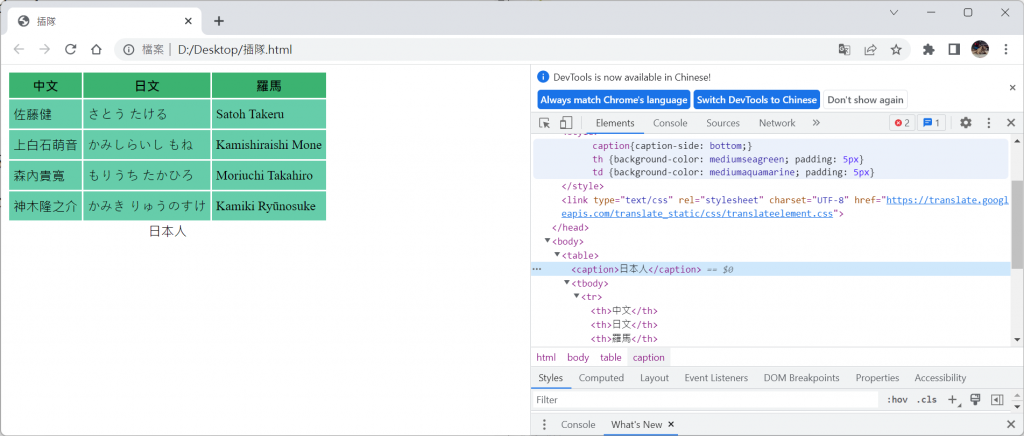Image resolution: width=1024 pixels, height=436 pixels.
Task: Close the What's New drawer tab
Action: [670, 424]
